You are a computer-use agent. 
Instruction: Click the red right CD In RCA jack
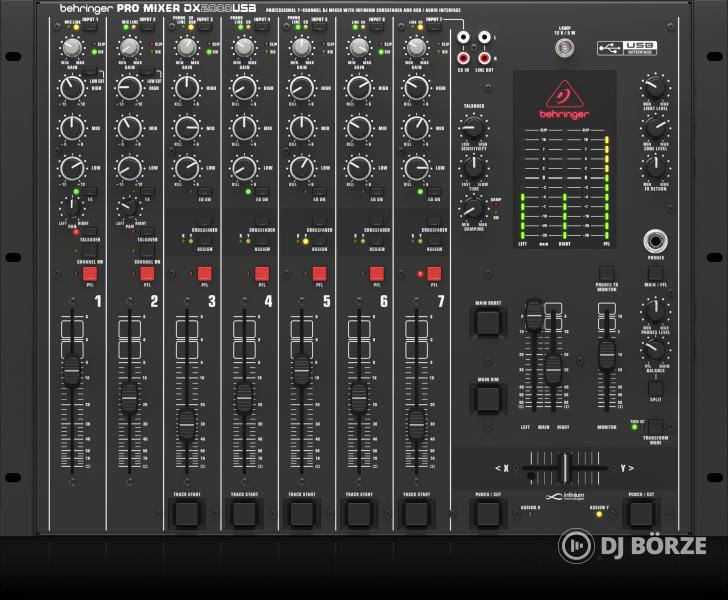coord(463,59)
